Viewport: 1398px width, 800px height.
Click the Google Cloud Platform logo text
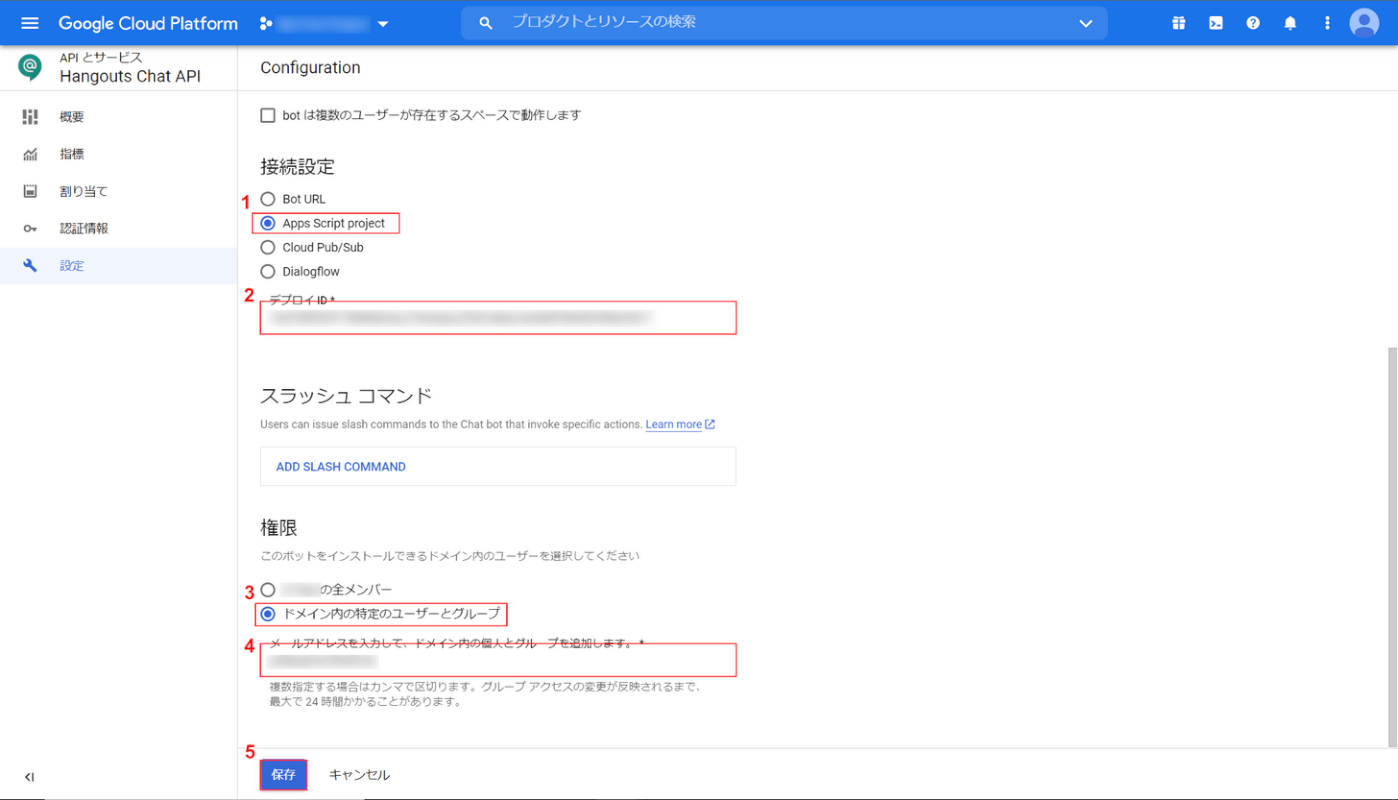(x=148, y=23)
